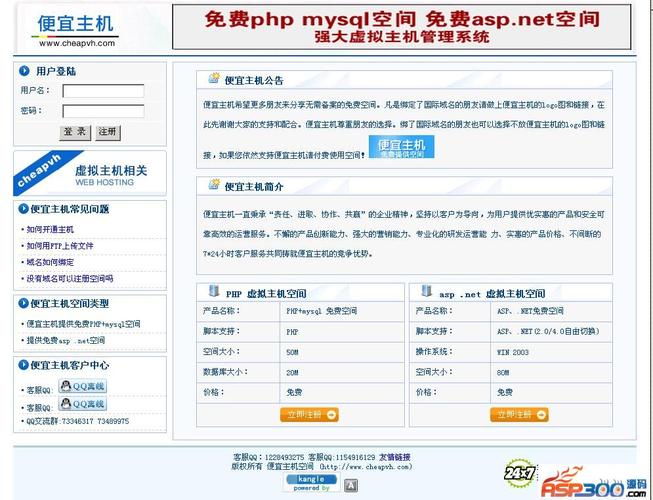653x500 pixels.
Task: Open the 友情链接 footer link
Action: pyautogui.click(x=394, y=457)
